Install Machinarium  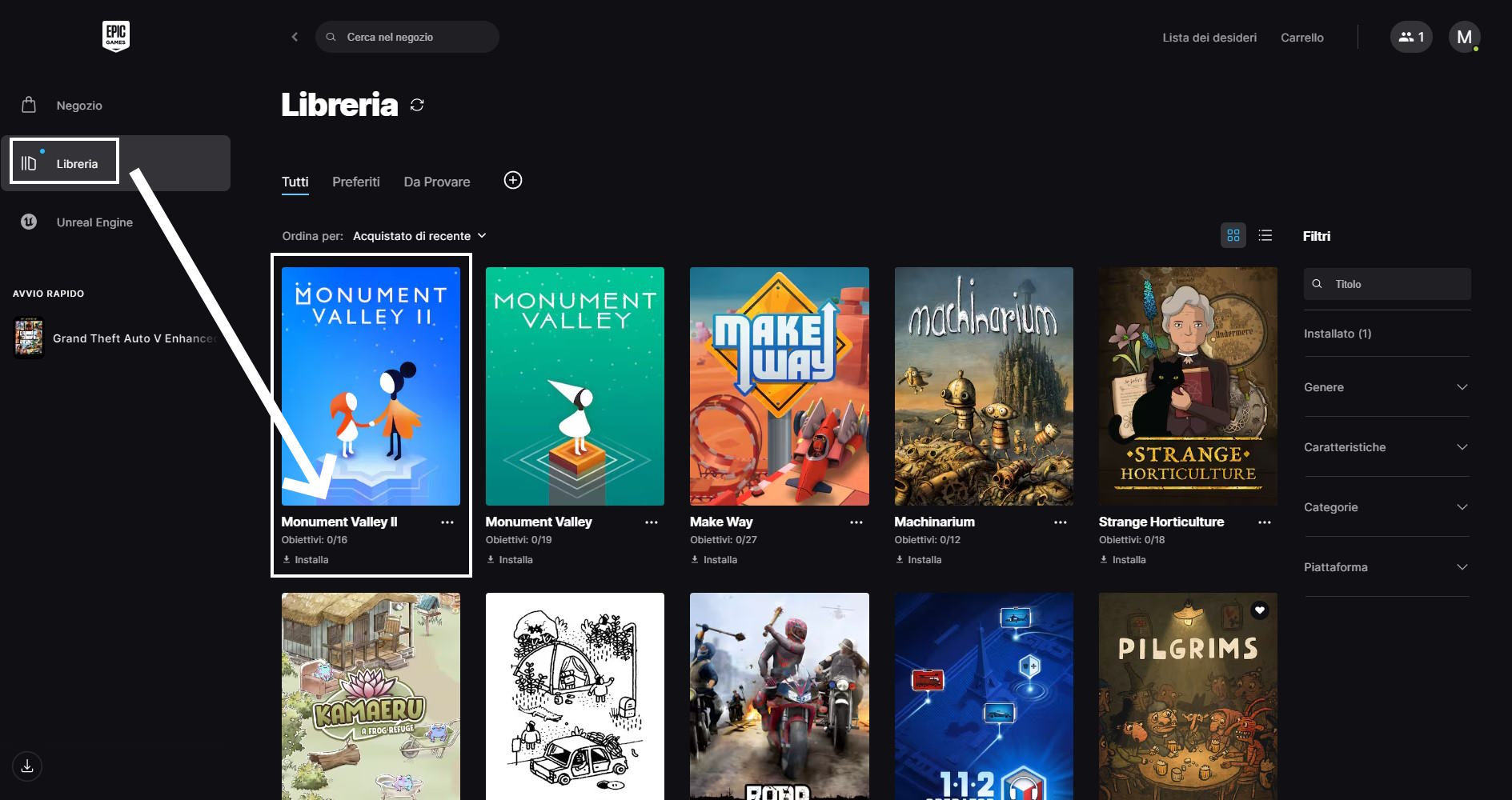[x=918, y=560]
